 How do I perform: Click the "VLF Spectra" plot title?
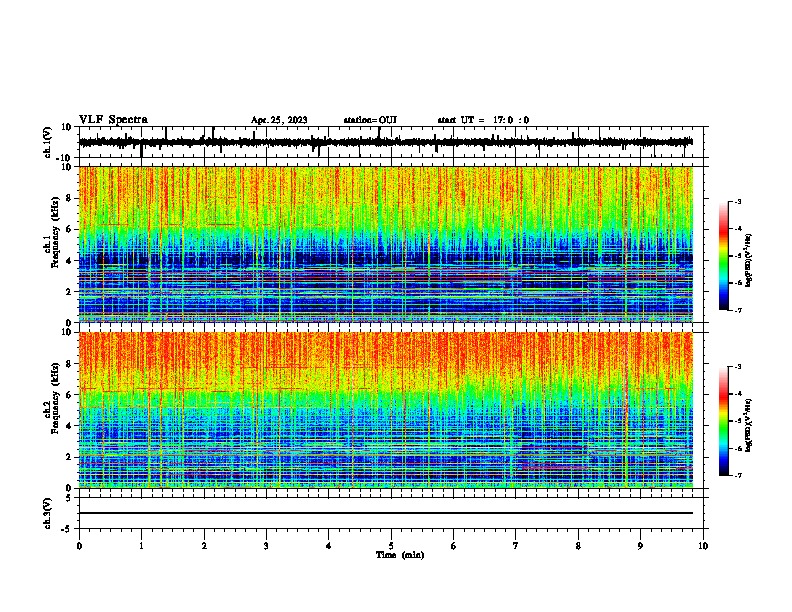pyautogui.click(x=113, y=120)
